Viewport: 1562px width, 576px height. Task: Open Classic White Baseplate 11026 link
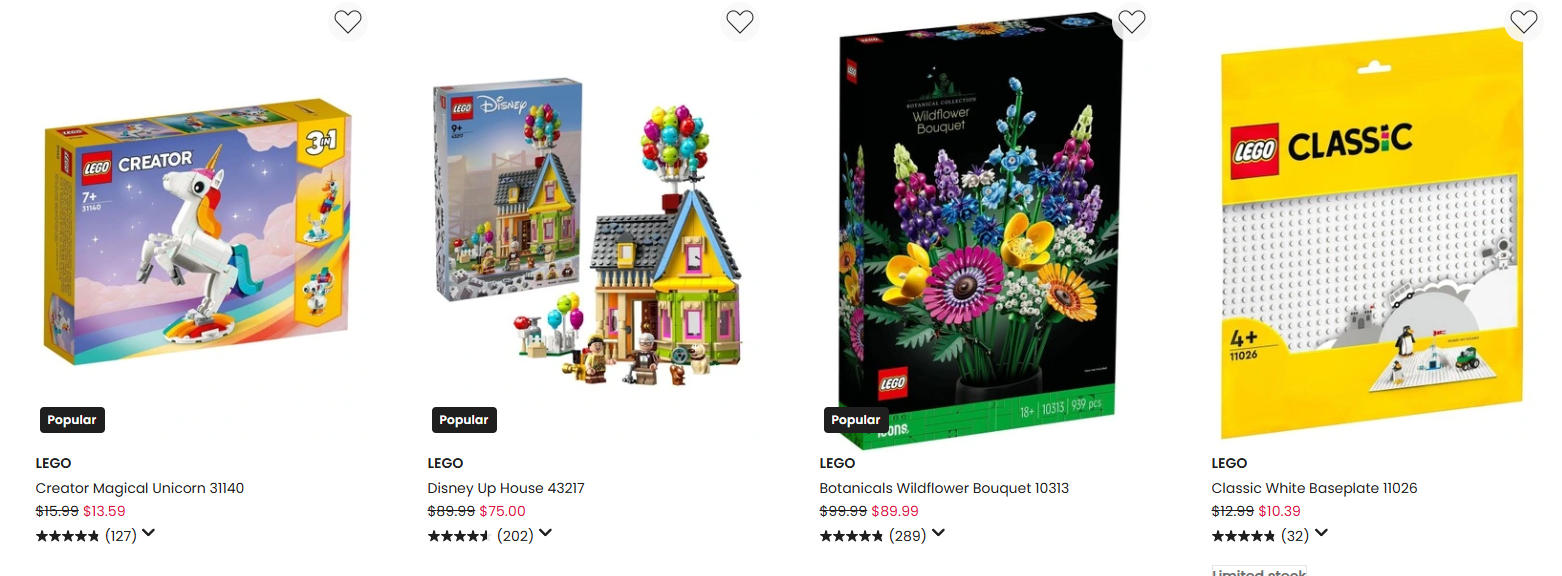coord(1314,488)
